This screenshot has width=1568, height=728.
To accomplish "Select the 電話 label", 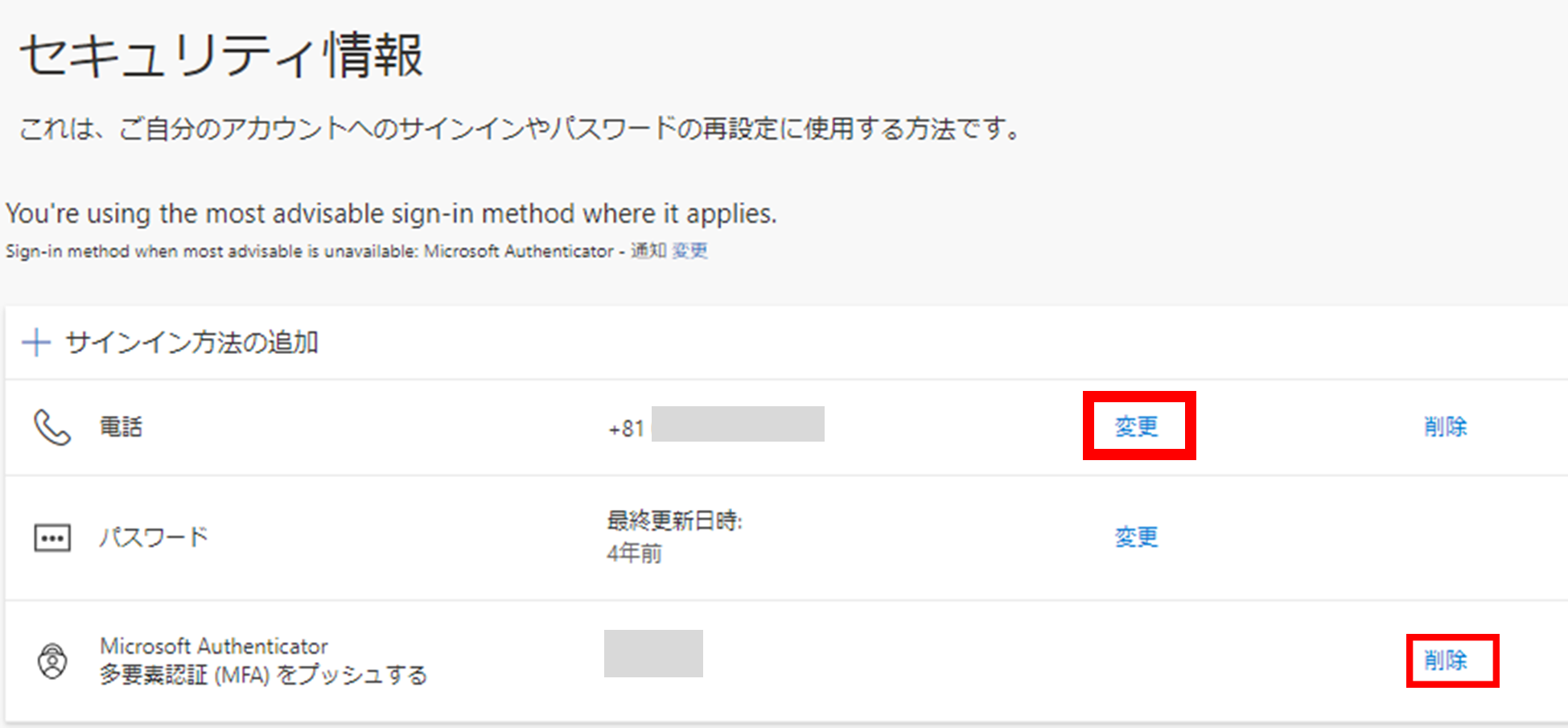I will coord(121,427).
